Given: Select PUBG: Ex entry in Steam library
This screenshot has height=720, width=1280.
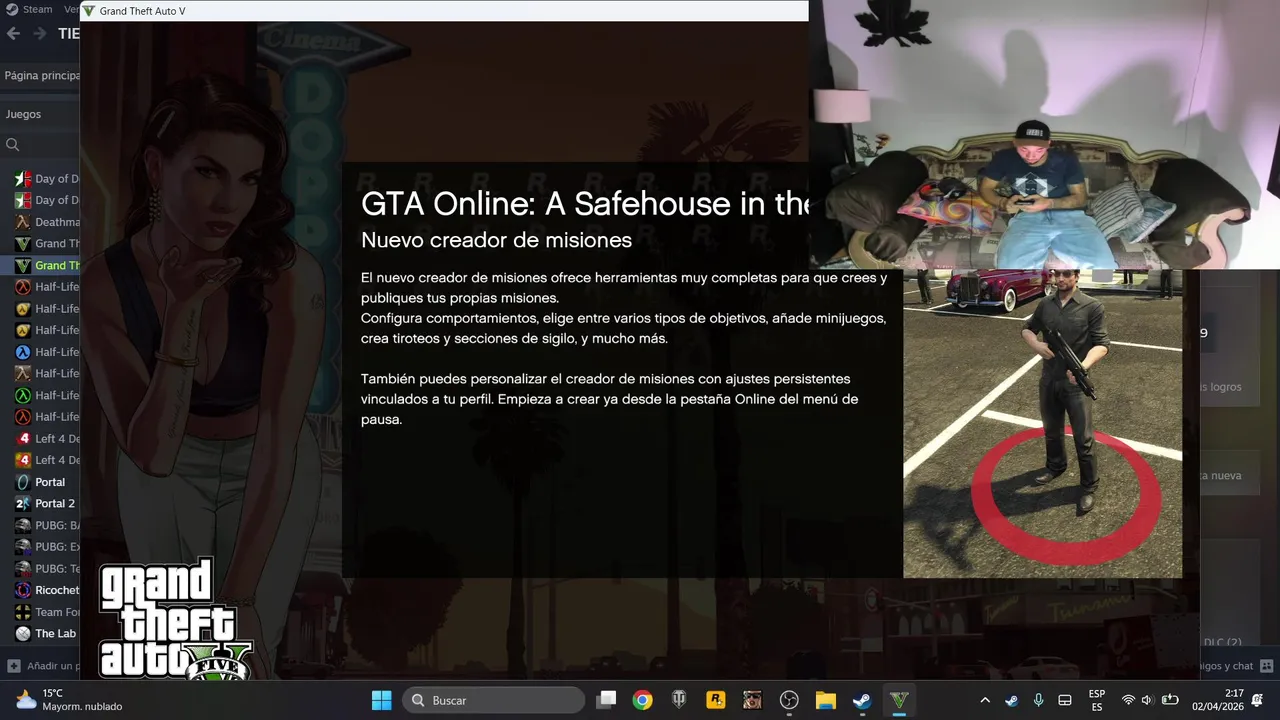Looking at the screenshot, I should click(47, 547).
